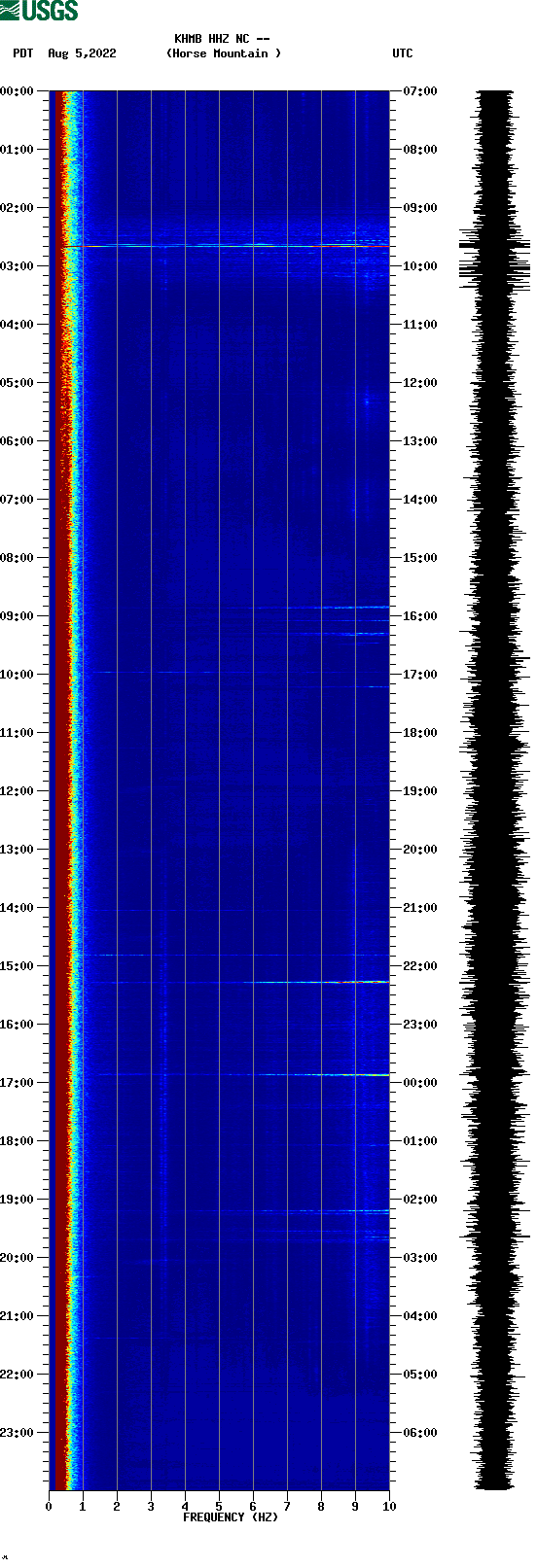The height and width of the screenshot is (1568, 537).
Task: Click the 12:00 PDT time label
Action: coord(17,791)
